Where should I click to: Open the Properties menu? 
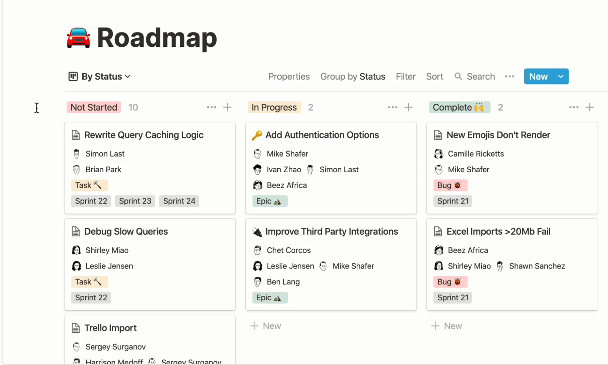[x=289, y=76]
